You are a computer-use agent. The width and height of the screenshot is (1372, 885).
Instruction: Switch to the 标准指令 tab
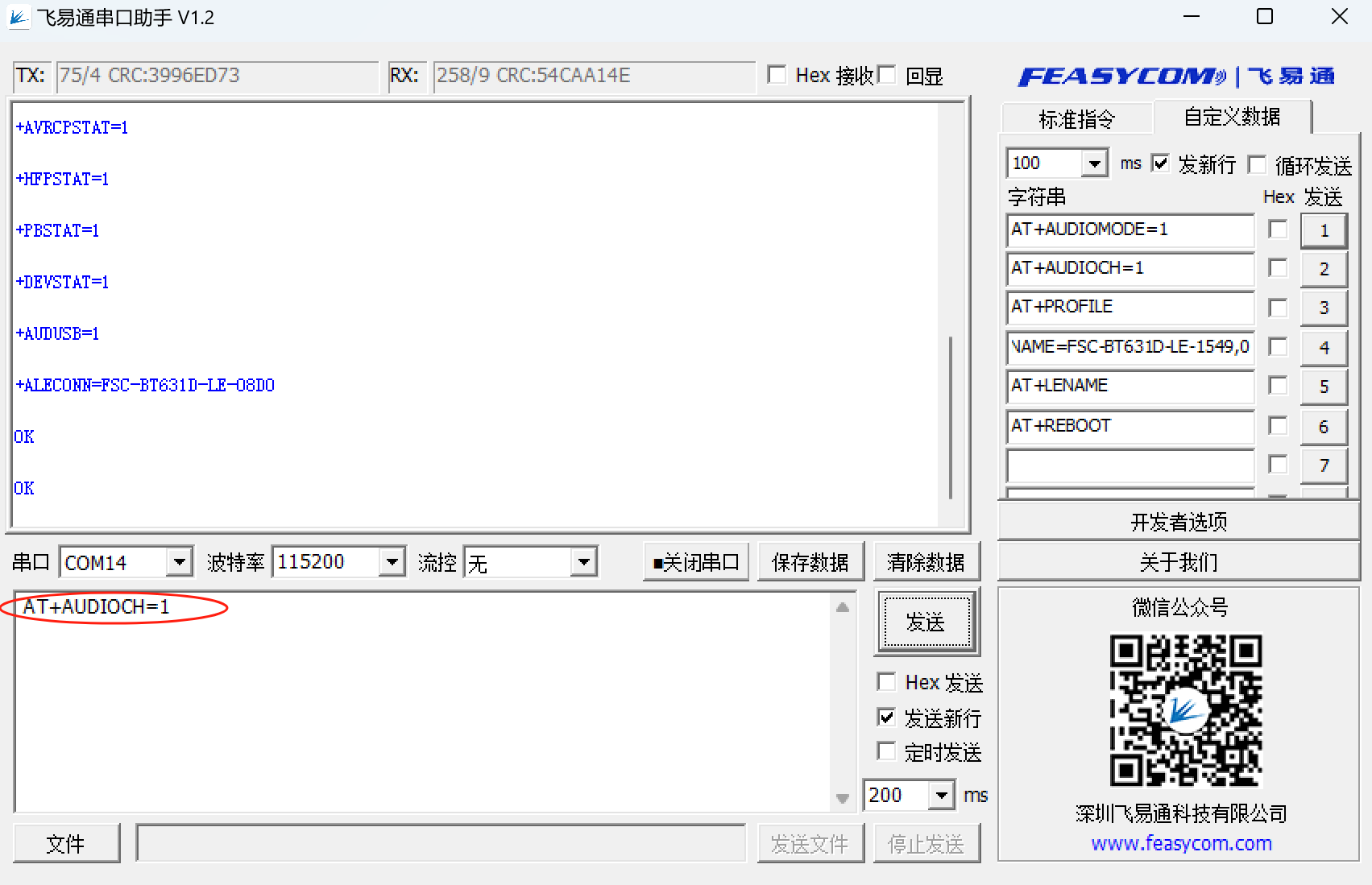pos(1076,118)
